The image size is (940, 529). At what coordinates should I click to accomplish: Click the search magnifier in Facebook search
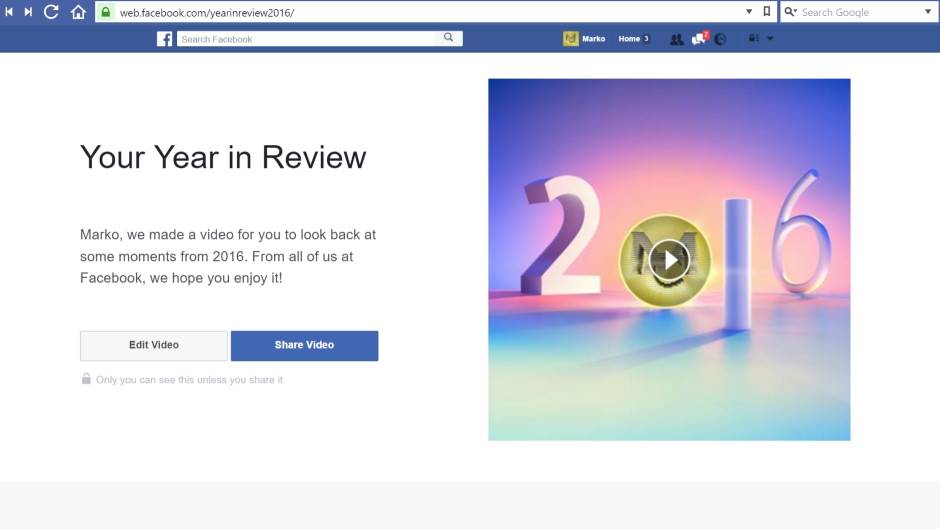449,38
